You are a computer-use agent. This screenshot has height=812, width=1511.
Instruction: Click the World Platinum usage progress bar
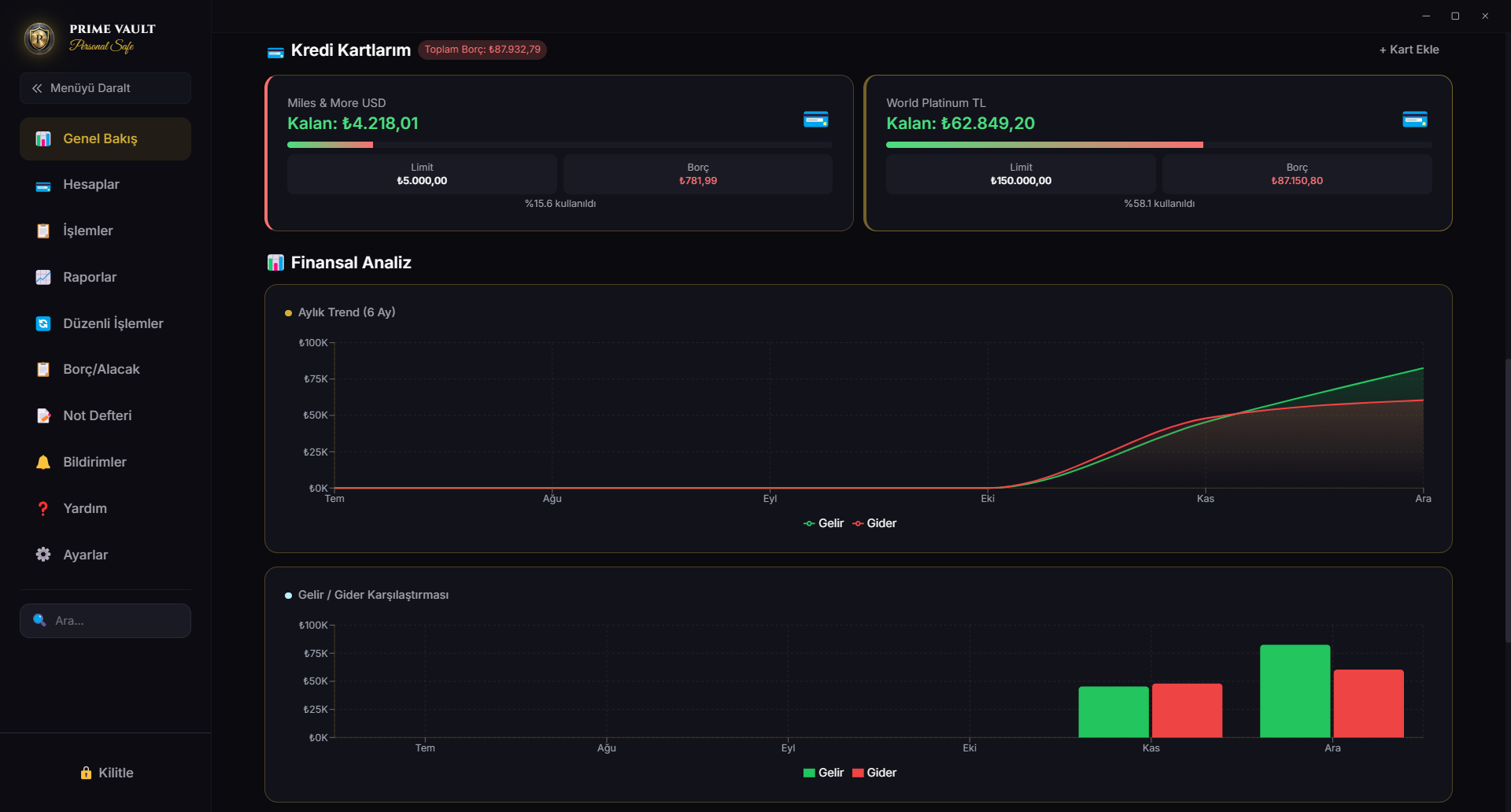tap(1158, 145)
